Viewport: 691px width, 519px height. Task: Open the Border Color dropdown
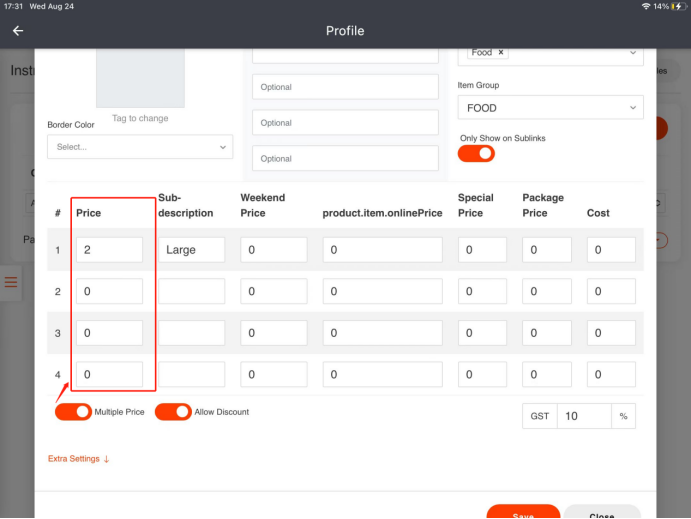click(140, 147)
